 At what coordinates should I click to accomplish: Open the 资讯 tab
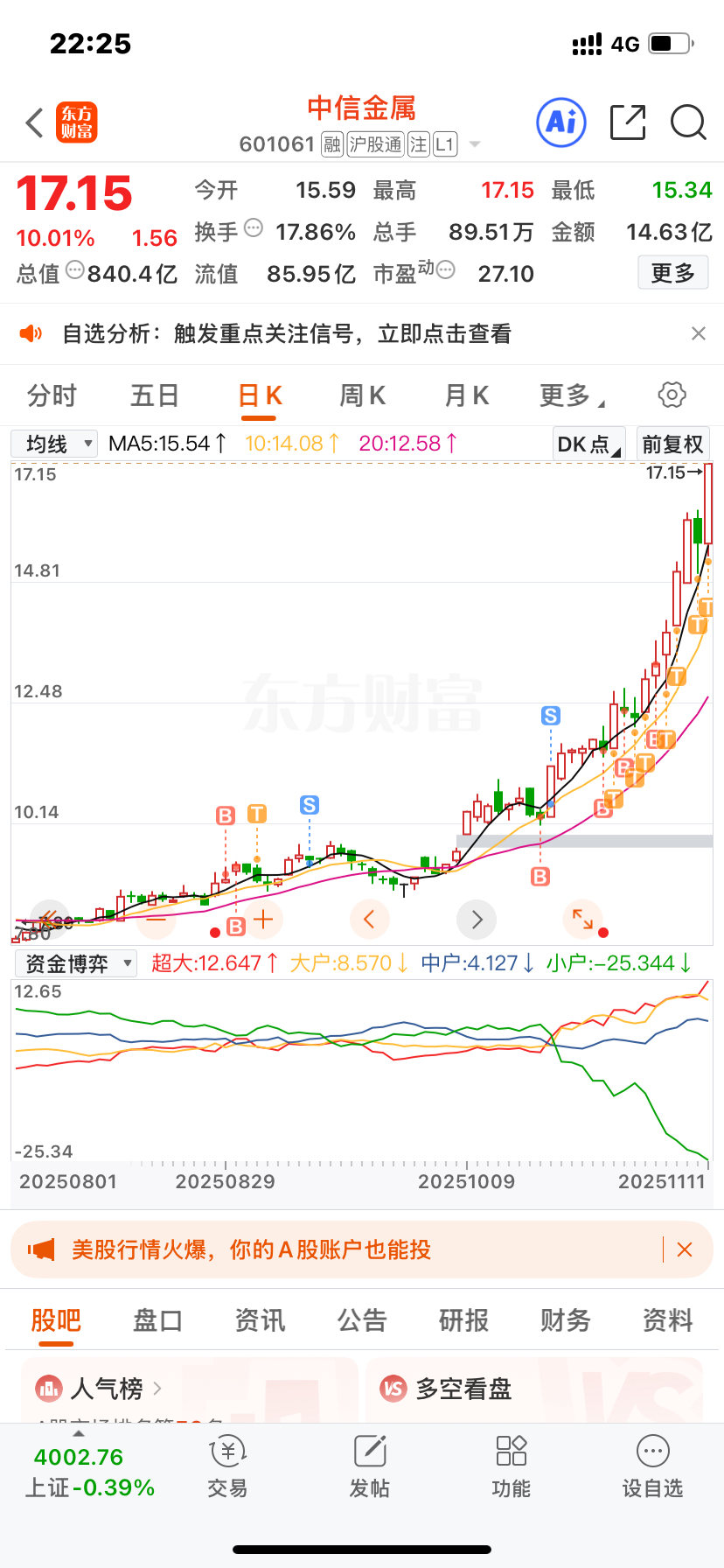(260, 1320)
